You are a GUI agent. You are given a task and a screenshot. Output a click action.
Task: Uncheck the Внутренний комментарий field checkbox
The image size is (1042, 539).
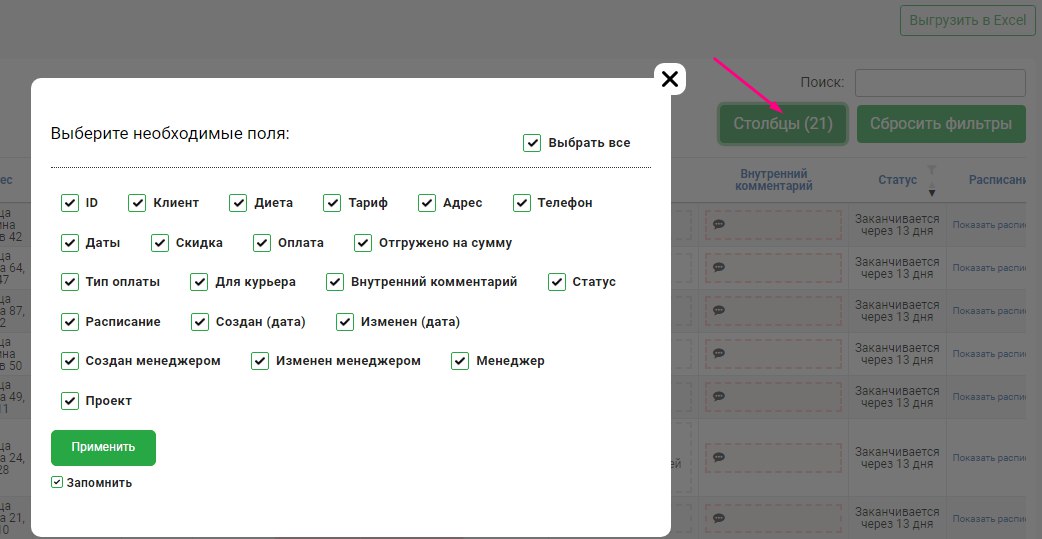coord(335,282)
